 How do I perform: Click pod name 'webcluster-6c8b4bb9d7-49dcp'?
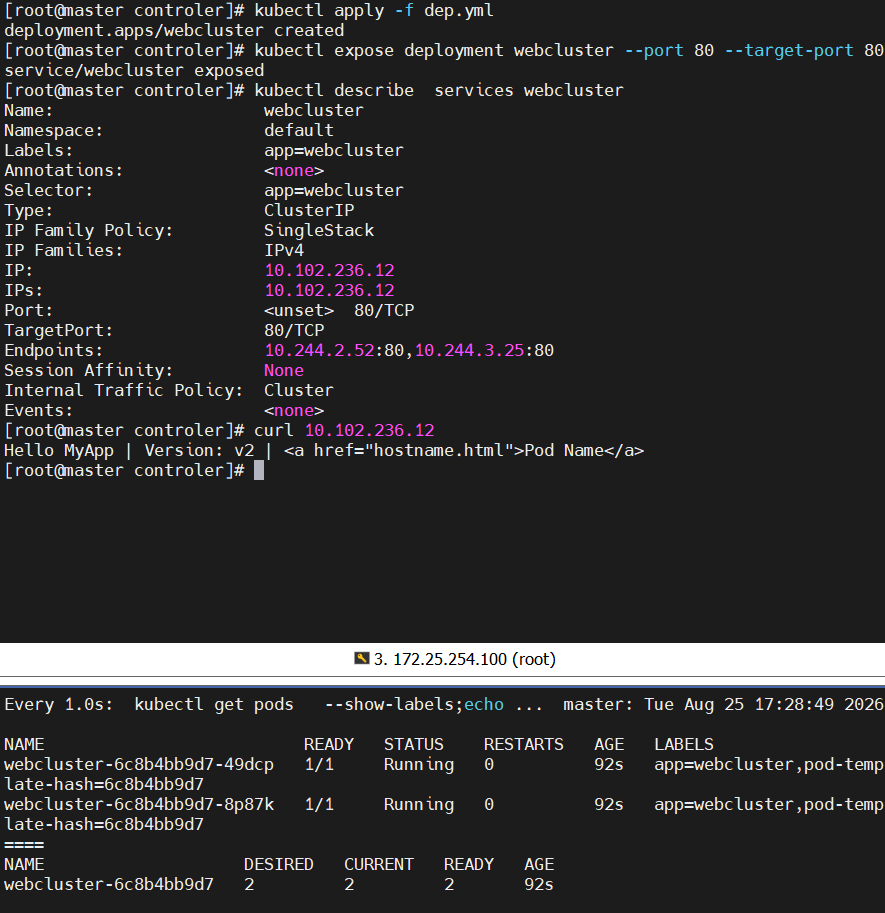[x=139, y=764]
